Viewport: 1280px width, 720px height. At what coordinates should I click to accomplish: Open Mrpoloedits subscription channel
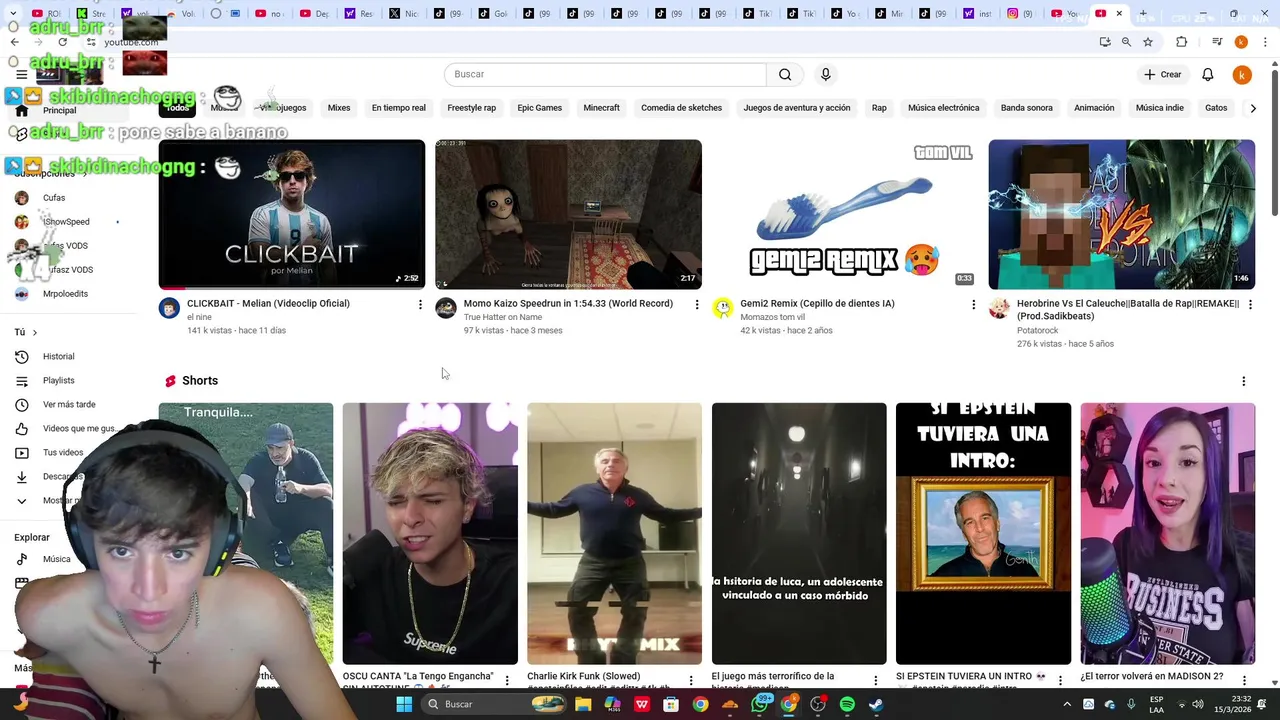(x=65, y=294)
